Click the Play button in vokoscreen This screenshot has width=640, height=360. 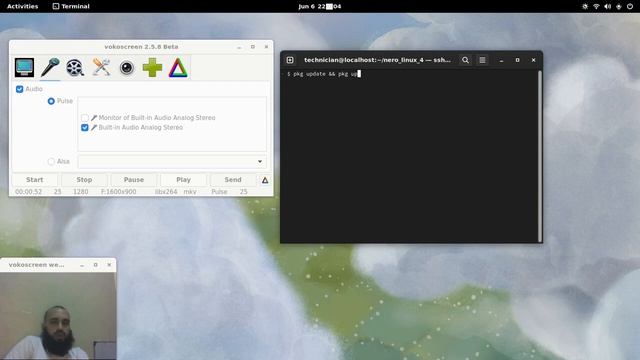(x=183, y=180)
